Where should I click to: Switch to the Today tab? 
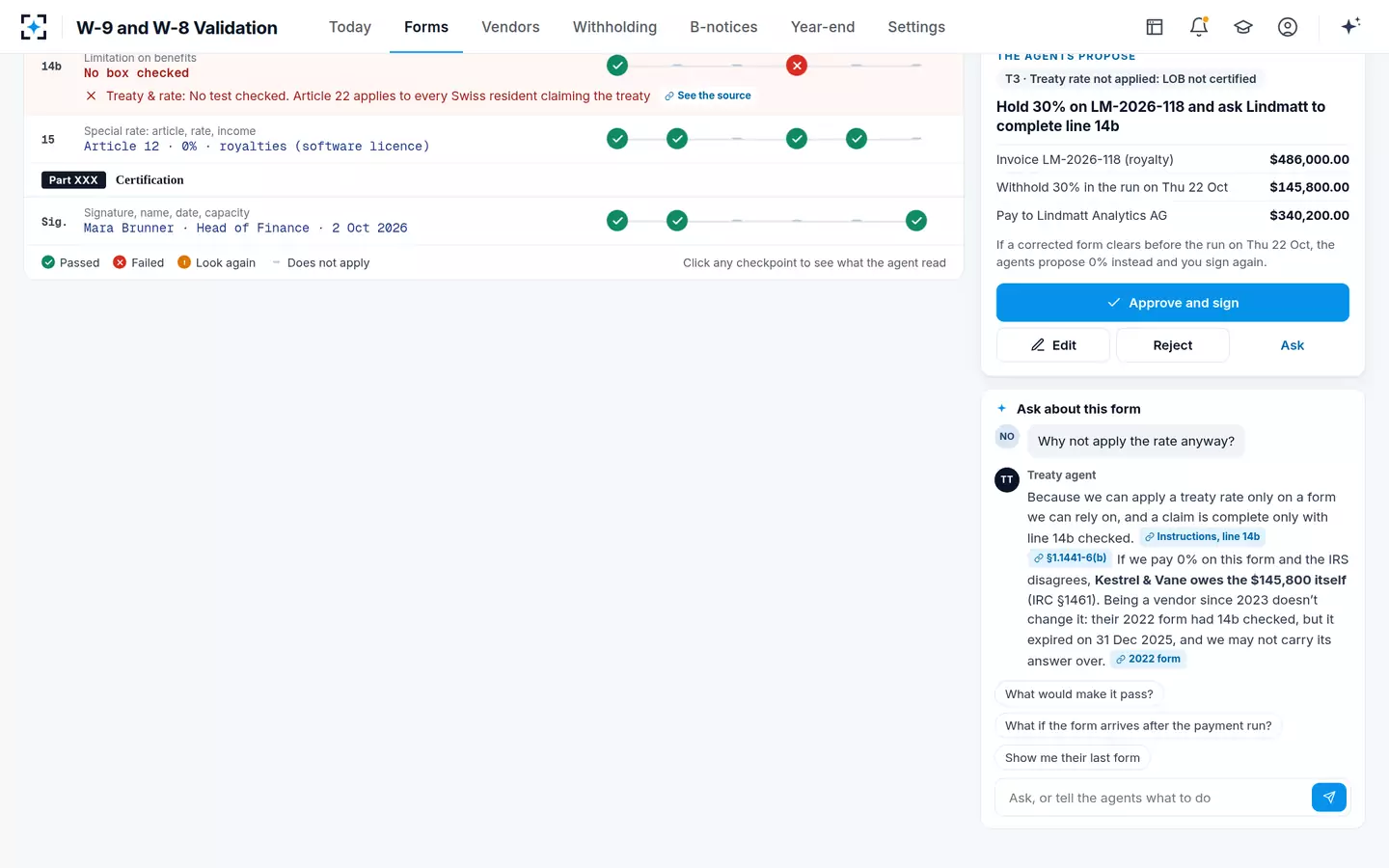point(350,27)
